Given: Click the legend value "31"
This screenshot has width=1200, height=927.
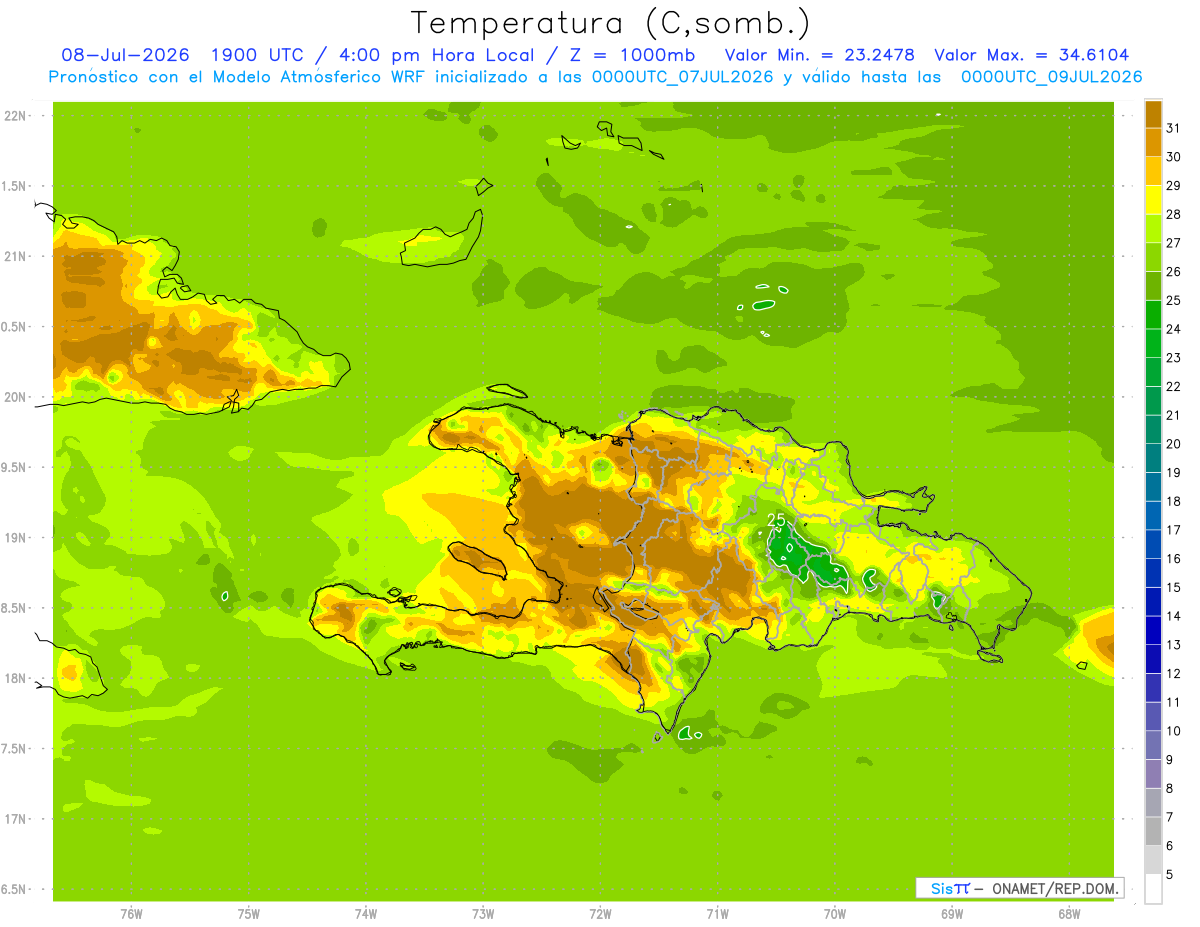Looking at the screenshot, I should (x=1174, y=128).
